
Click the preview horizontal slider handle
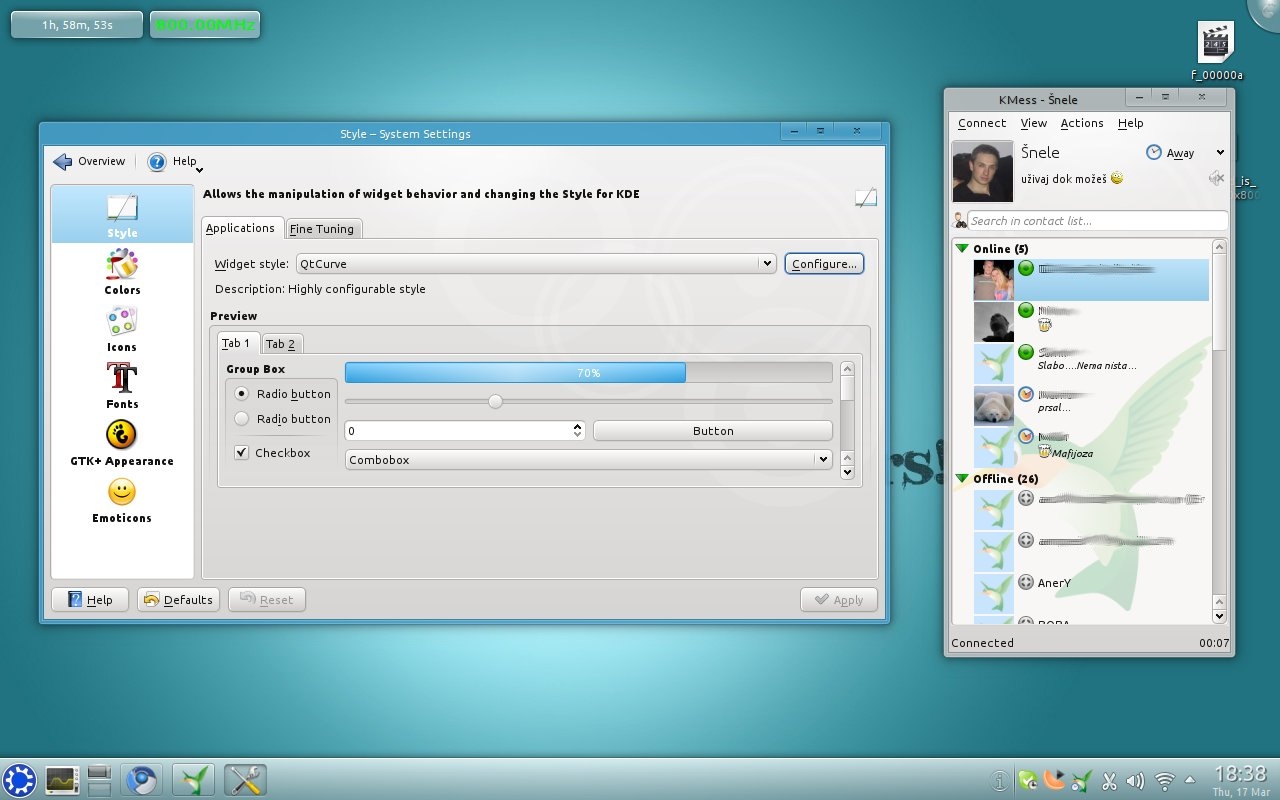coord(495,401)
